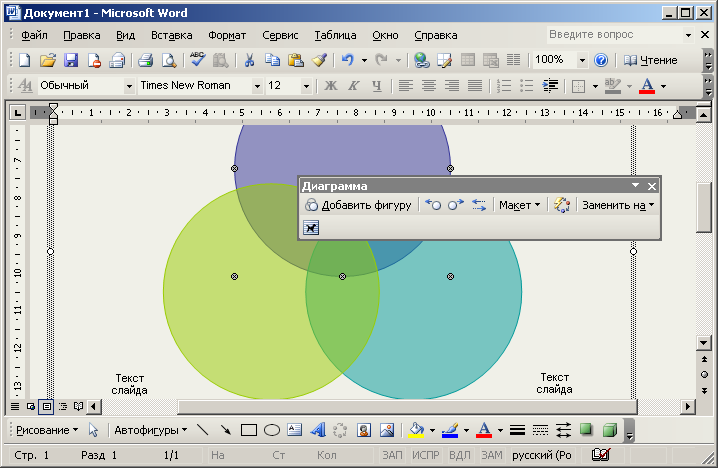Toggle bold formatting (Ж)
This screenshot has height=468, width=718.
pos(331,86)
